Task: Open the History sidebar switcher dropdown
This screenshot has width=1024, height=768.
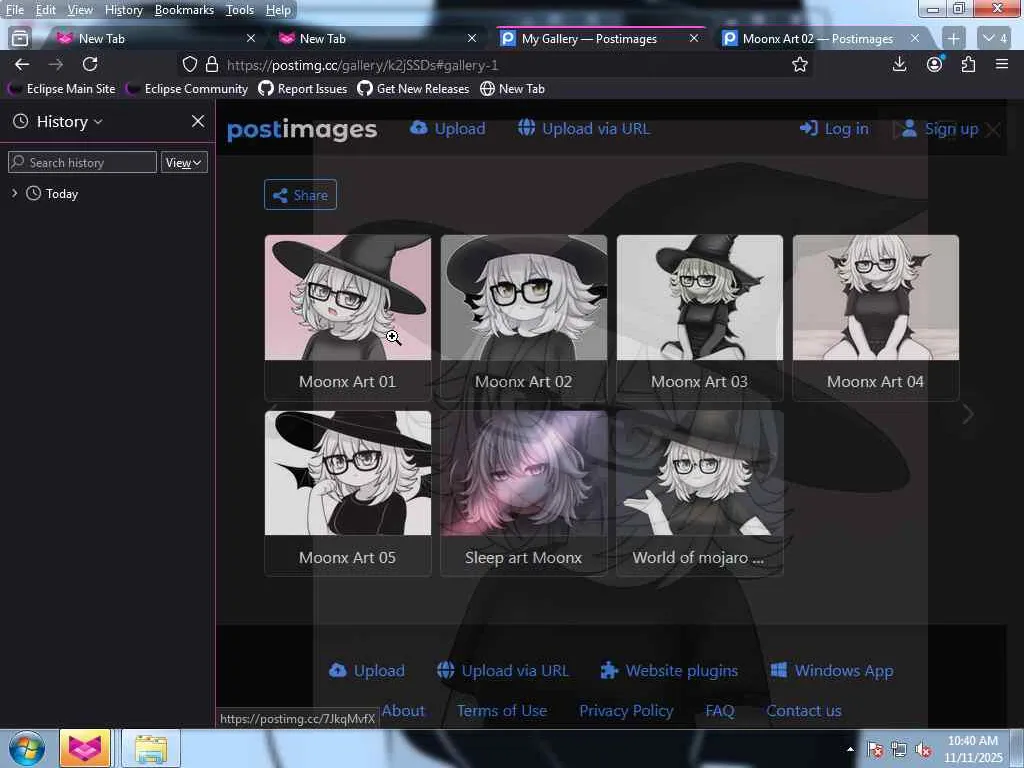Action: click(x=69, y=121)
